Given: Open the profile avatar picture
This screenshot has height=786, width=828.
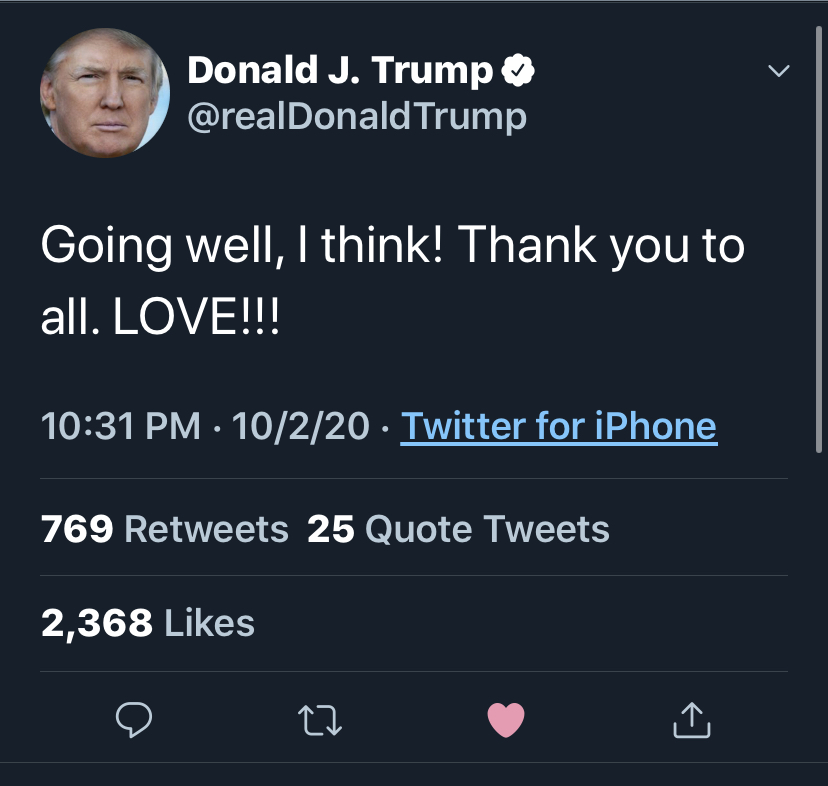Looking at the screenshot, I should [x=105, y=93].
